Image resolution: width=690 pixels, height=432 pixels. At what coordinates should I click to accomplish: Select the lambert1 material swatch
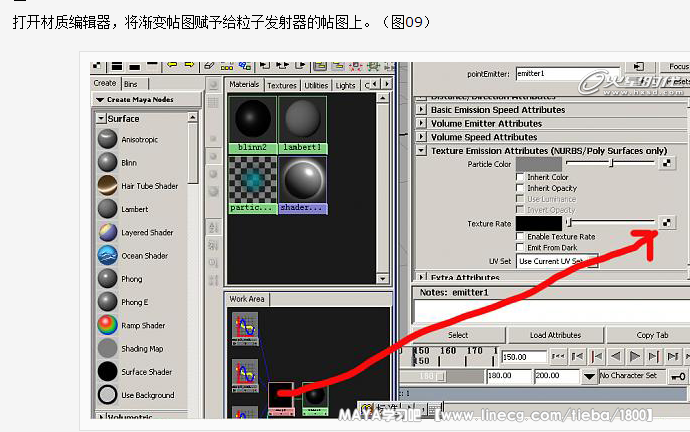point(302,125)
